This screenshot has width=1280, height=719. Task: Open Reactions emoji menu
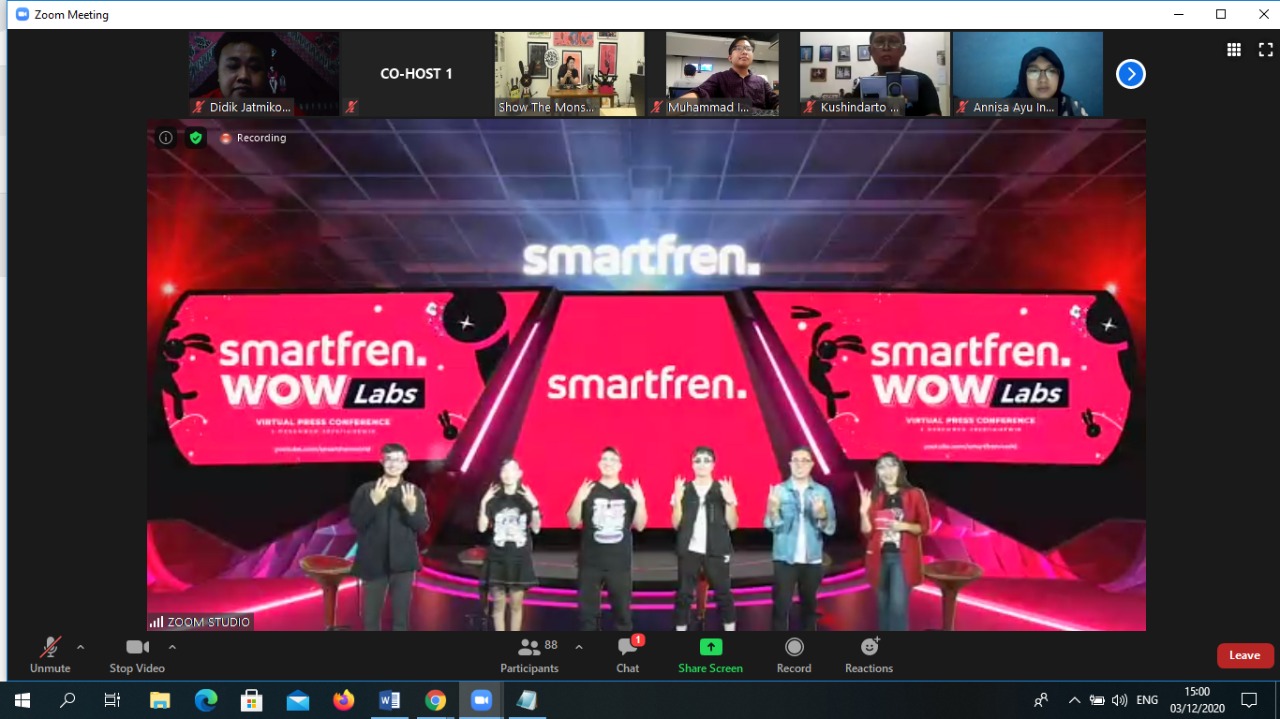pyautogui.click(x=869, y=655)
